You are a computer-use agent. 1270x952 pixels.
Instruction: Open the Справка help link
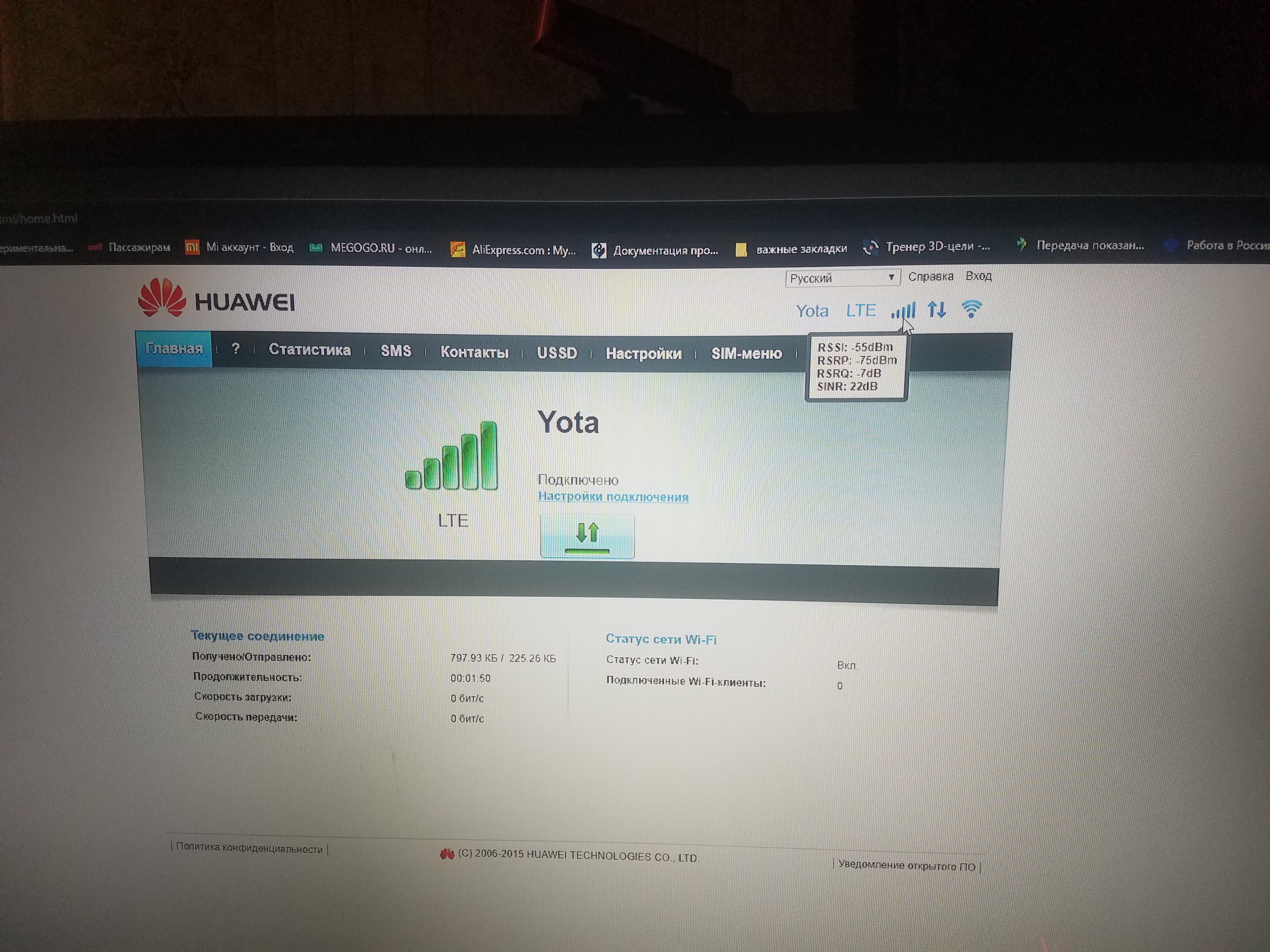[931, 277]
